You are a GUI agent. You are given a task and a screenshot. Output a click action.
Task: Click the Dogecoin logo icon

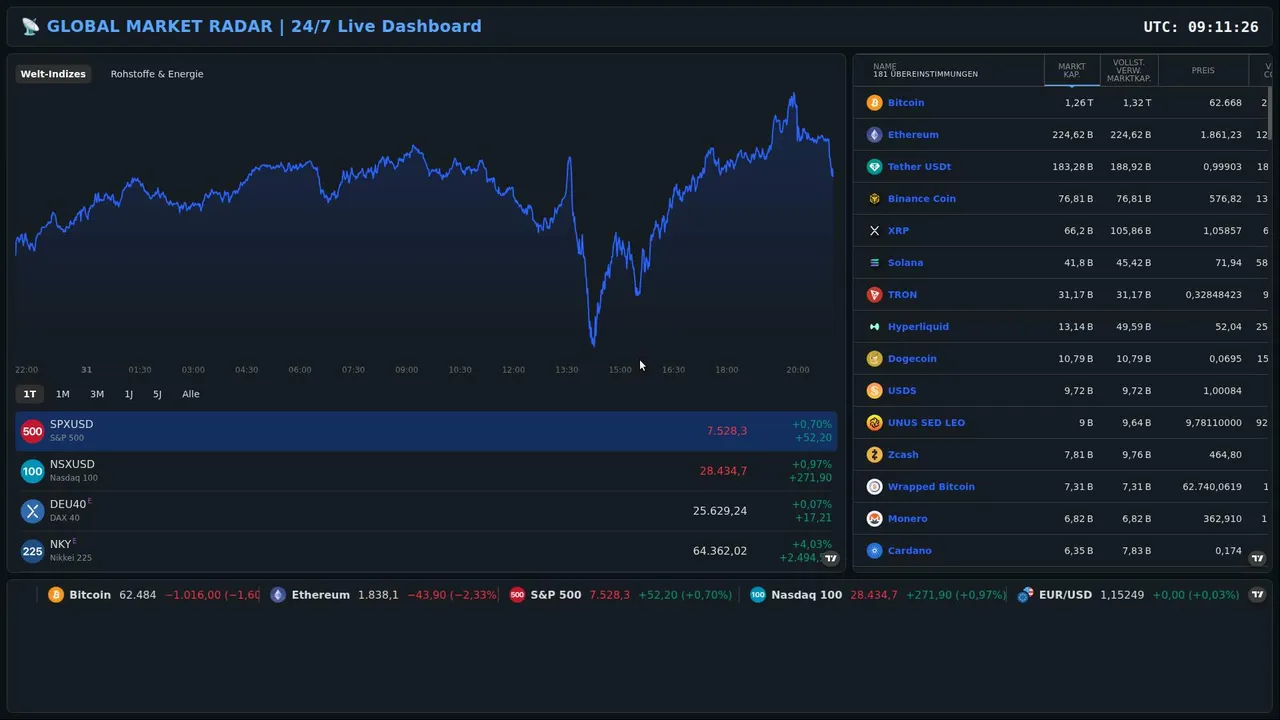874,359
